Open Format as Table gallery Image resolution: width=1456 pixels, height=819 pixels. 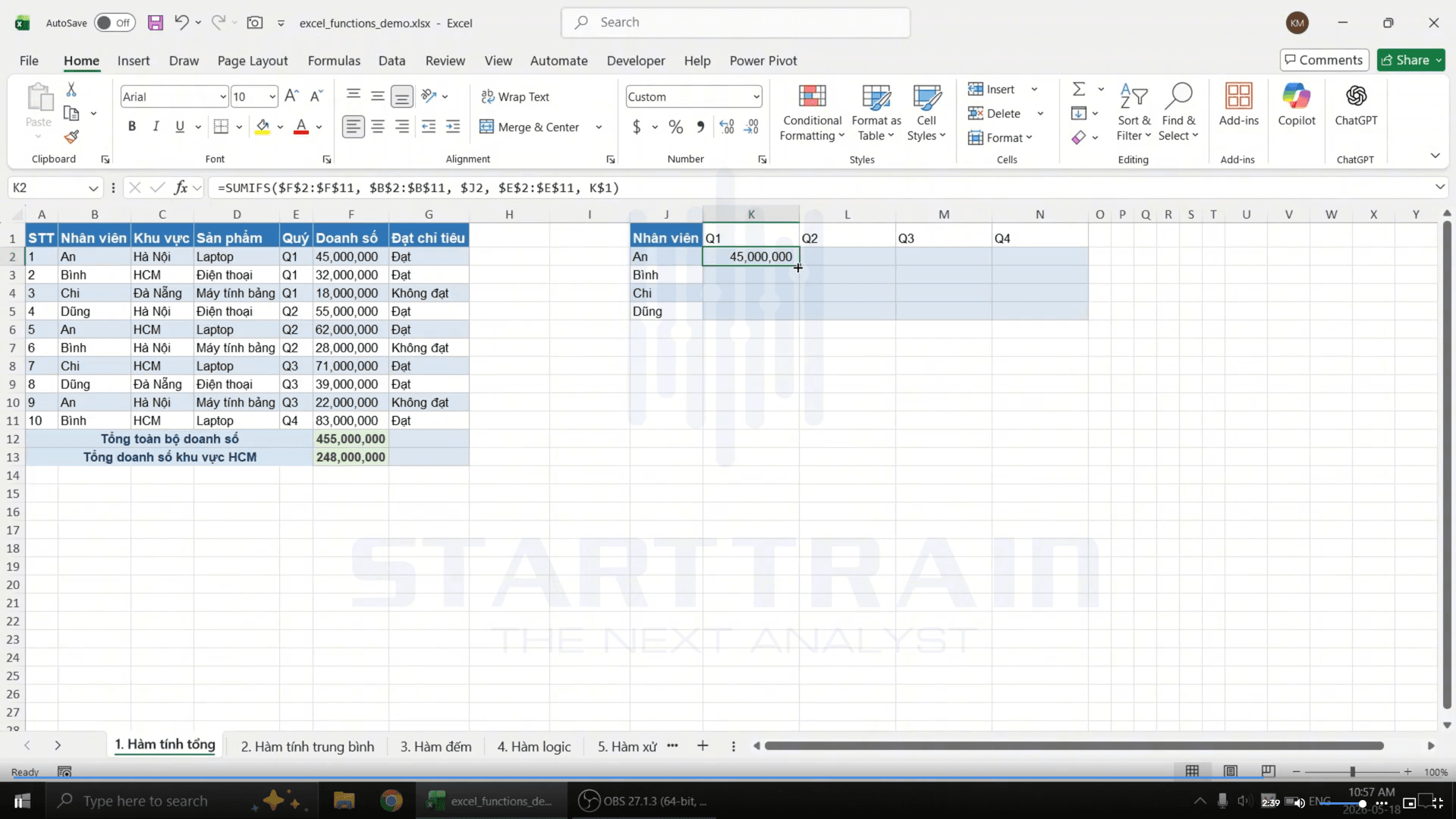pyautogui.click(x=876, y=112)
